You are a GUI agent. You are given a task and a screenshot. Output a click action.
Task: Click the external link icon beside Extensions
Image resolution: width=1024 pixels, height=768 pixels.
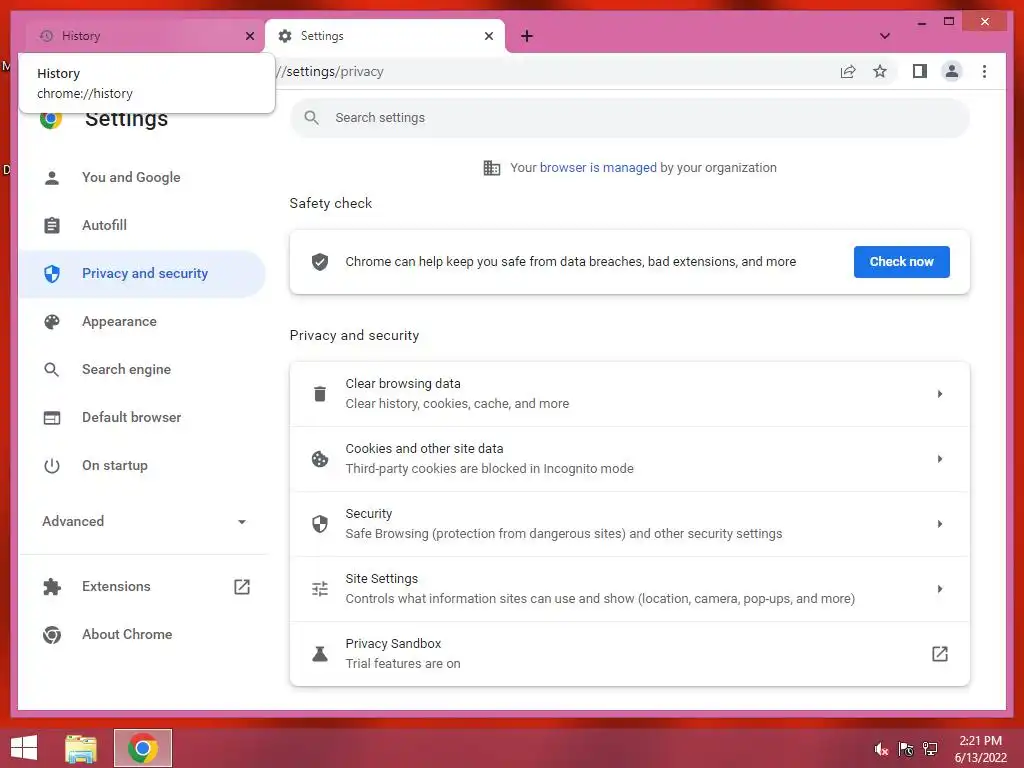click(242, 586)
